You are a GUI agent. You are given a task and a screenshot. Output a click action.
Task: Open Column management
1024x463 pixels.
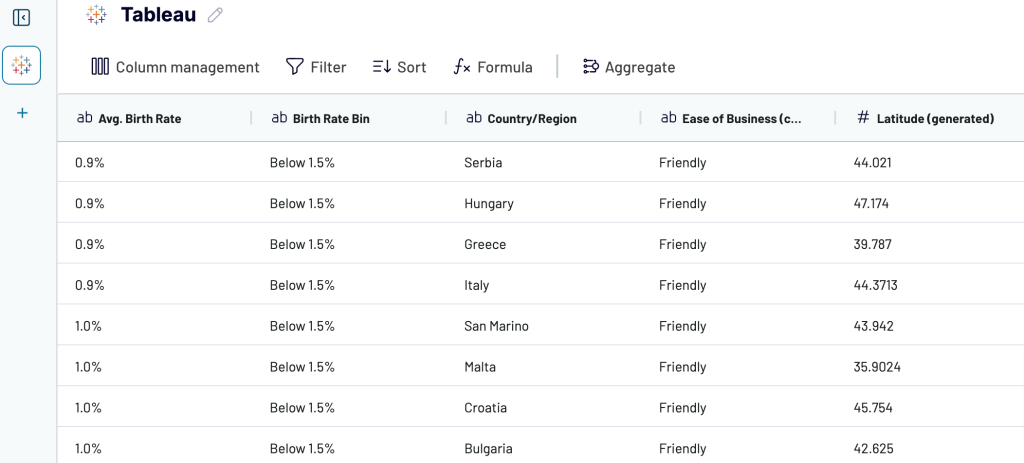[175, 67]
